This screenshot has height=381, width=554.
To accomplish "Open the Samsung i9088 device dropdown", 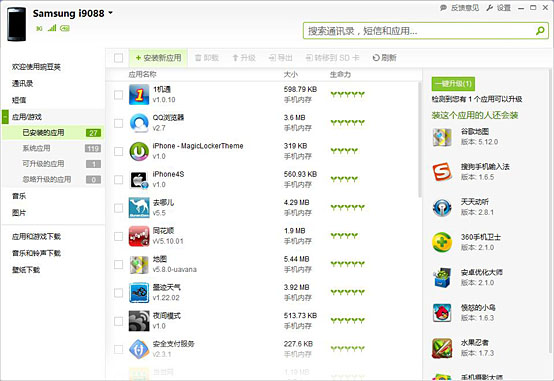I will point(111,13).
